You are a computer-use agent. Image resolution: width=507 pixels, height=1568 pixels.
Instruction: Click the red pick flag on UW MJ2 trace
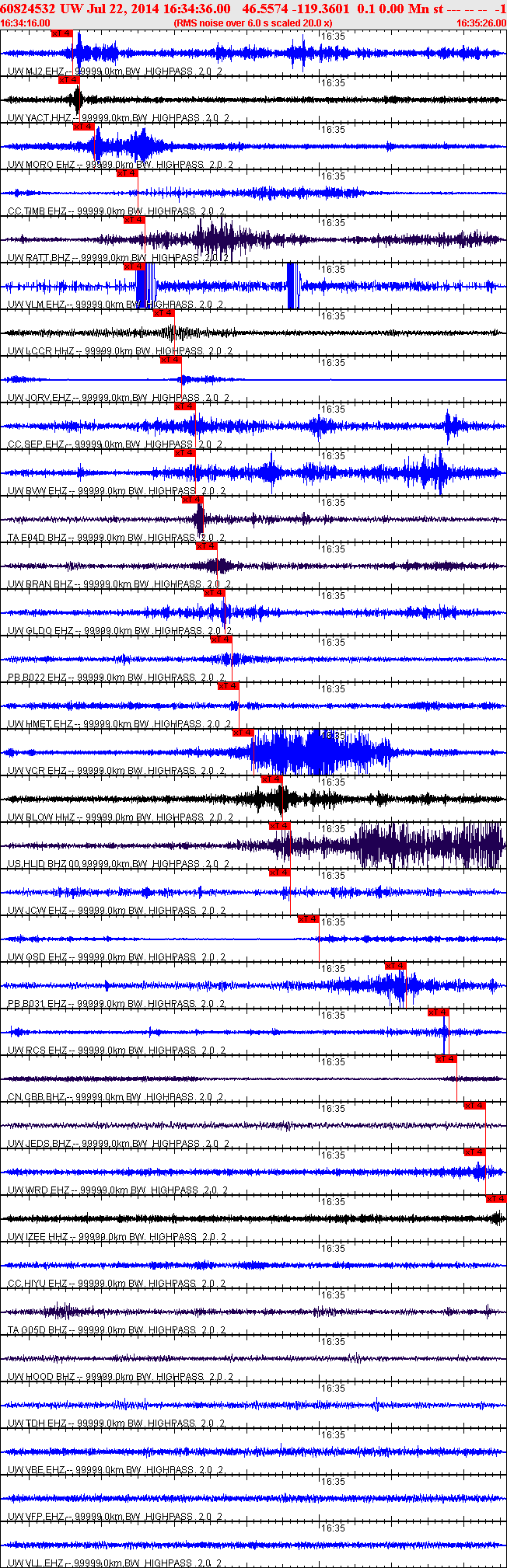pyautogui.click(x=62, y=33)
